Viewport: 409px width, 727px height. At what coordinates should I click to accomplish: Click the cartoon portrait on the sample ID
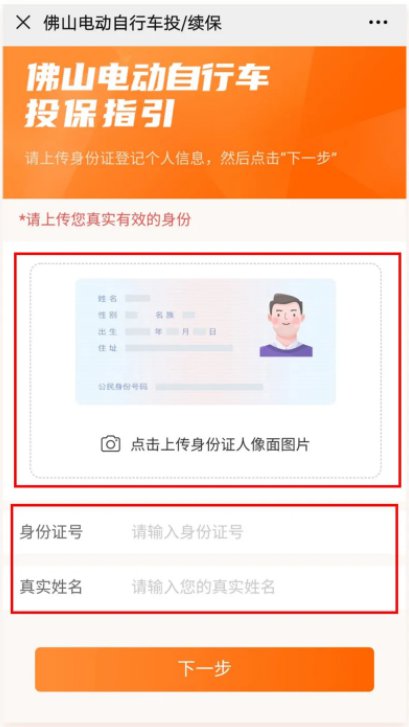(x=286, y=325)
